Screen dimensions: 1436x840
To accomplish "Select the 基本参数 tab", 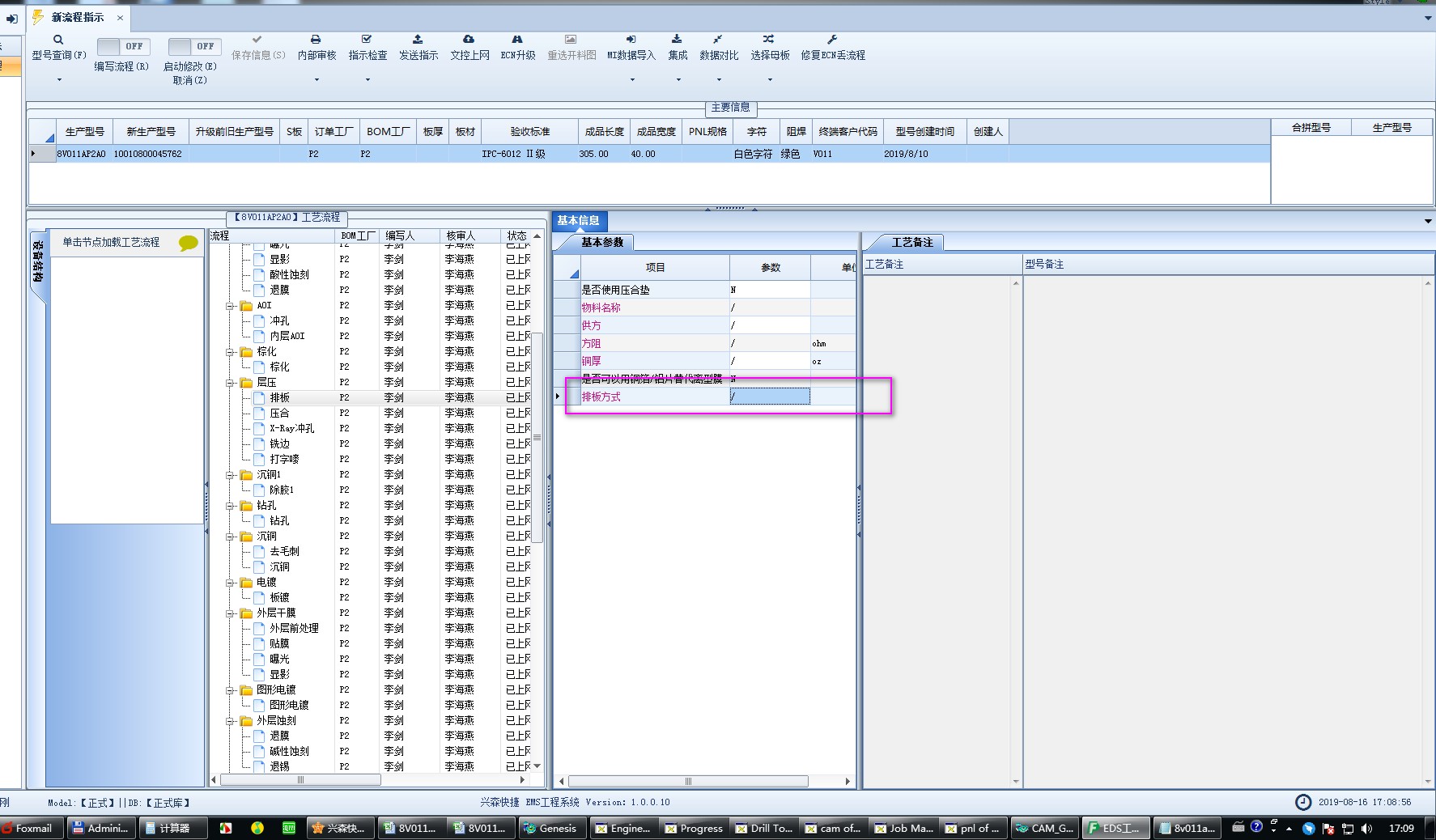I will tap(602, 242).
